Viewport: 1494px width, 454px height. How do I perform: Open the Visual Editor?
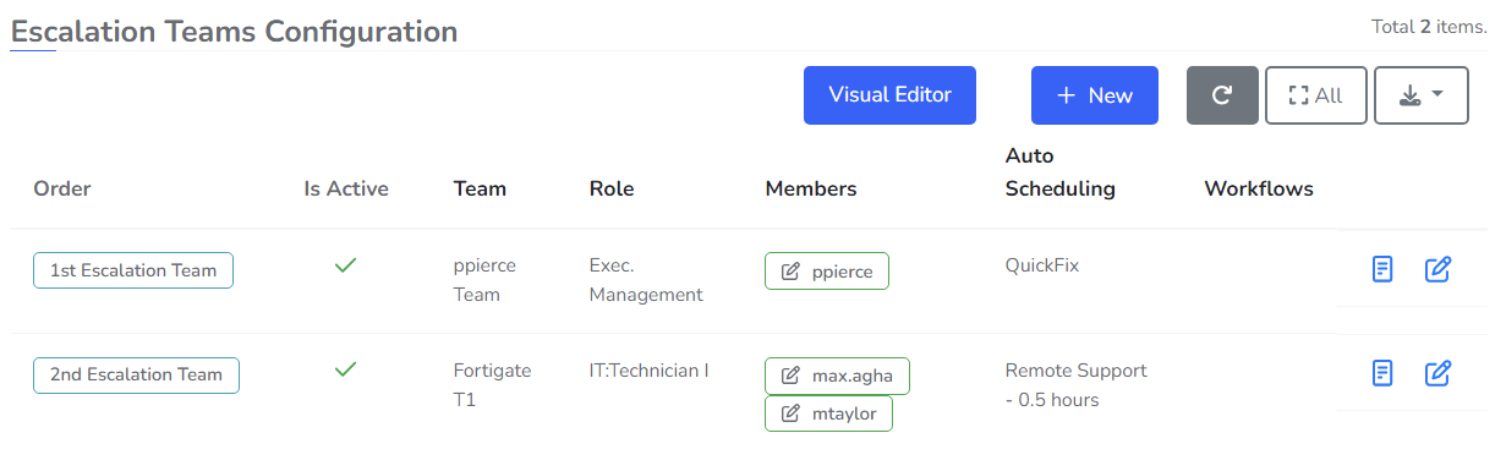tap(889, 95)
